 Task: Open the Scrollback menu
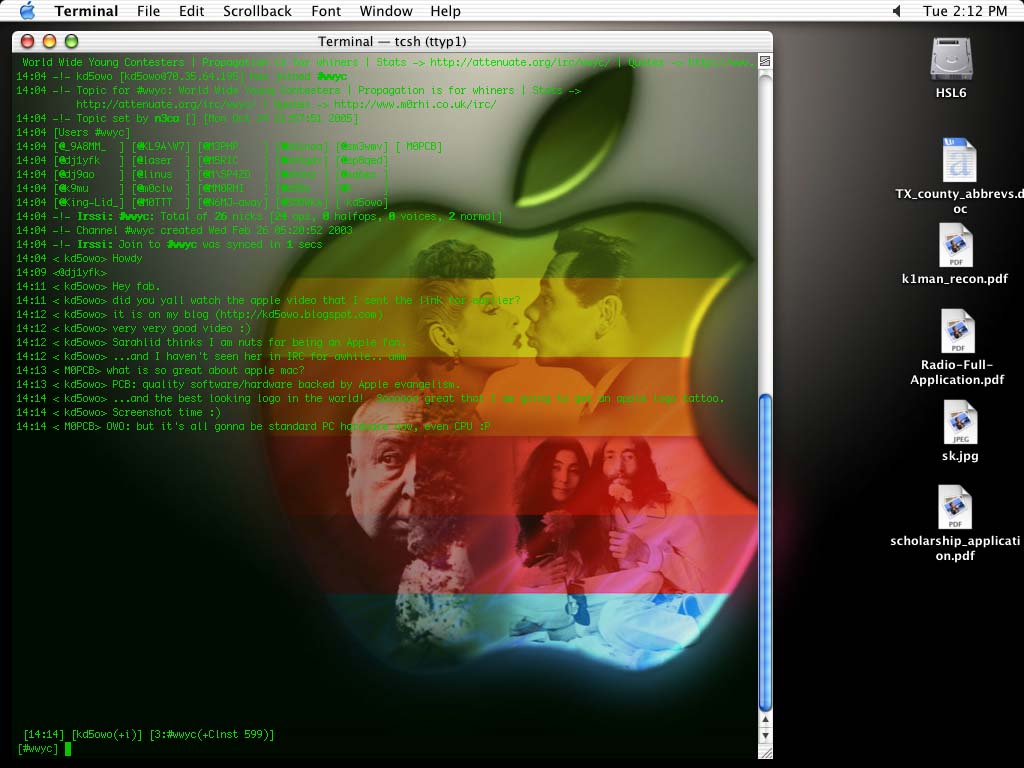tap(257, 11)
